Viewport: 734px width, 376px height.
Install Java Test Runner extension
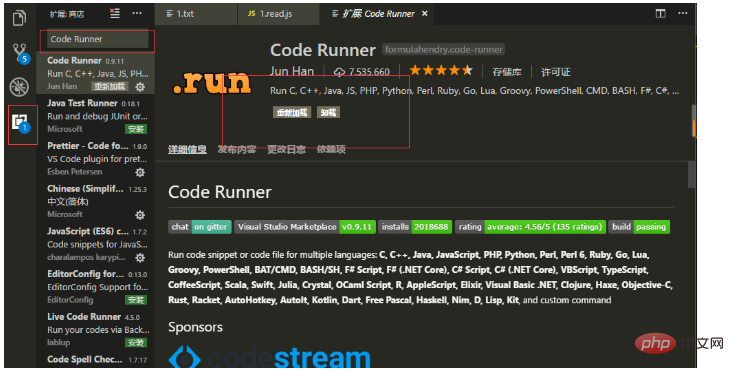pos(136,129)
